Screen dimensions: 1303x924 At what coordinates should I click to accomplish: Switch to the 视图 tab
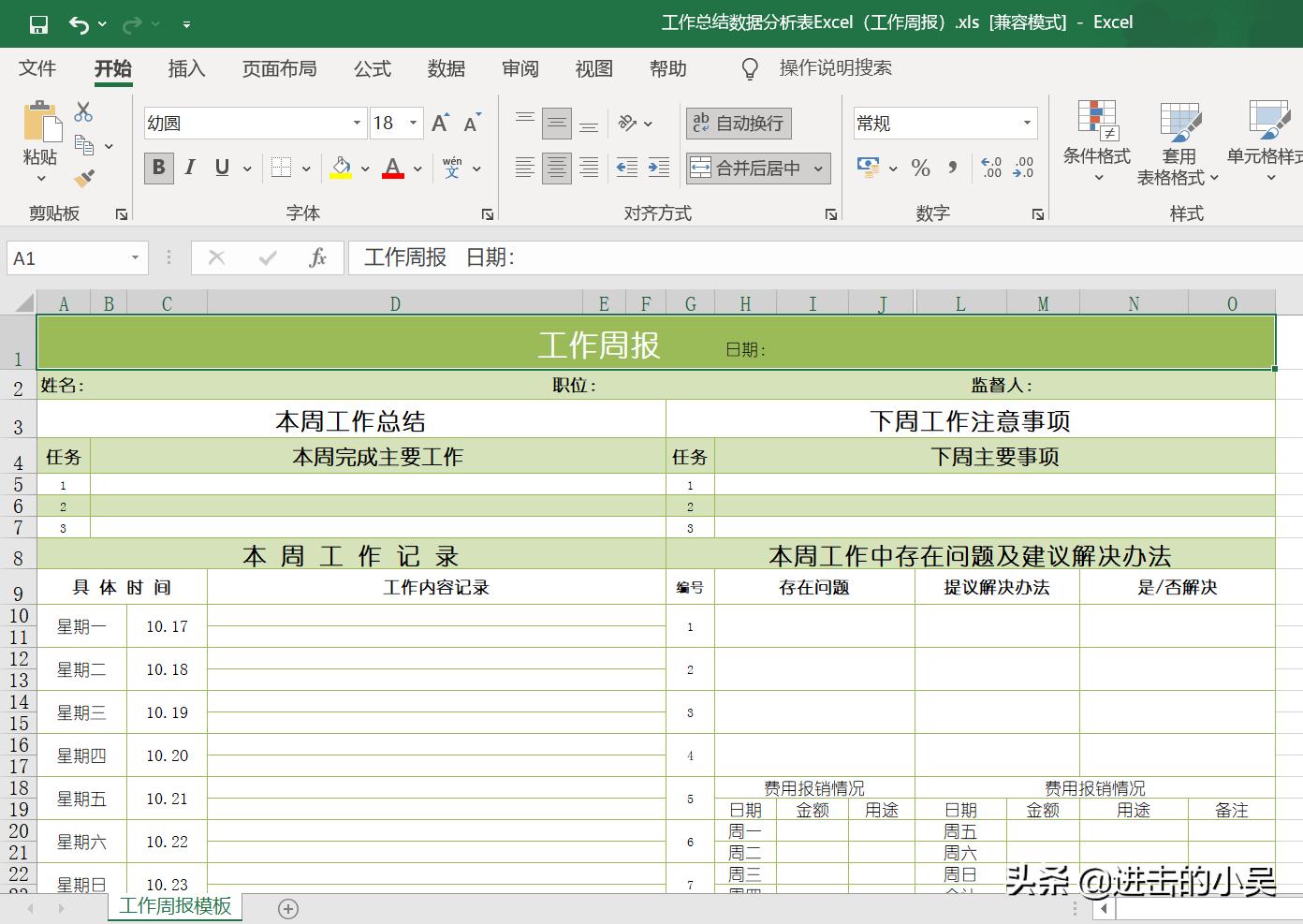click(x=593, y=68)
